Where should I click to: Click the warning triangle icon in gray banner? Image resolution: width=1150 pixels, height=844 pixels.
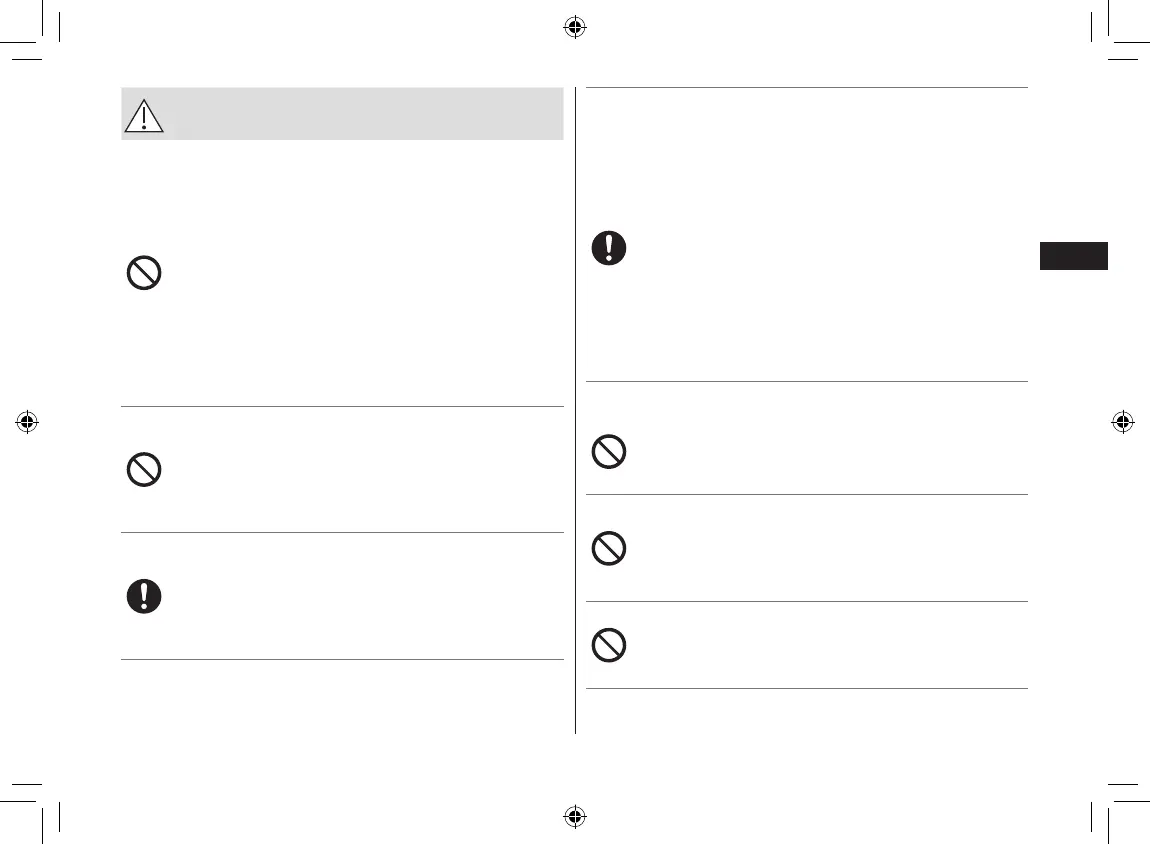145,117
